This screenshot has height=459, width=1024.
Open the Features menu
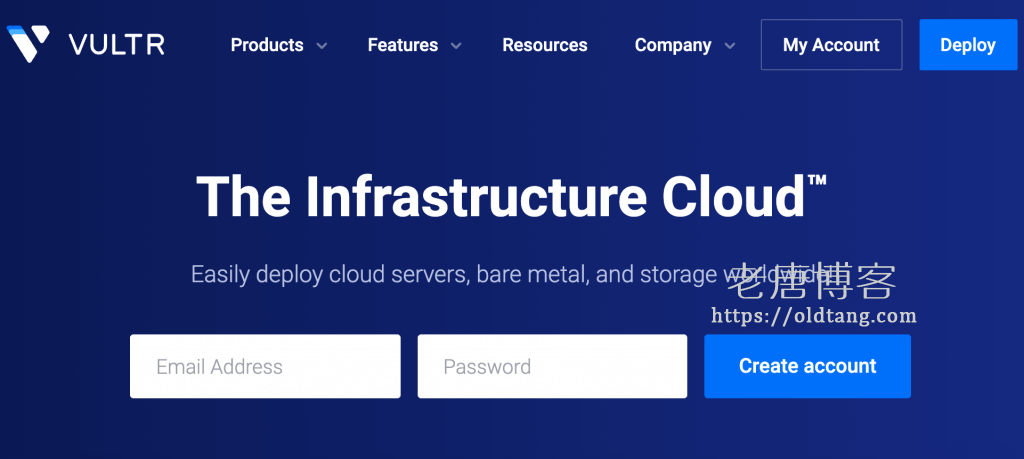coord(402,45)
